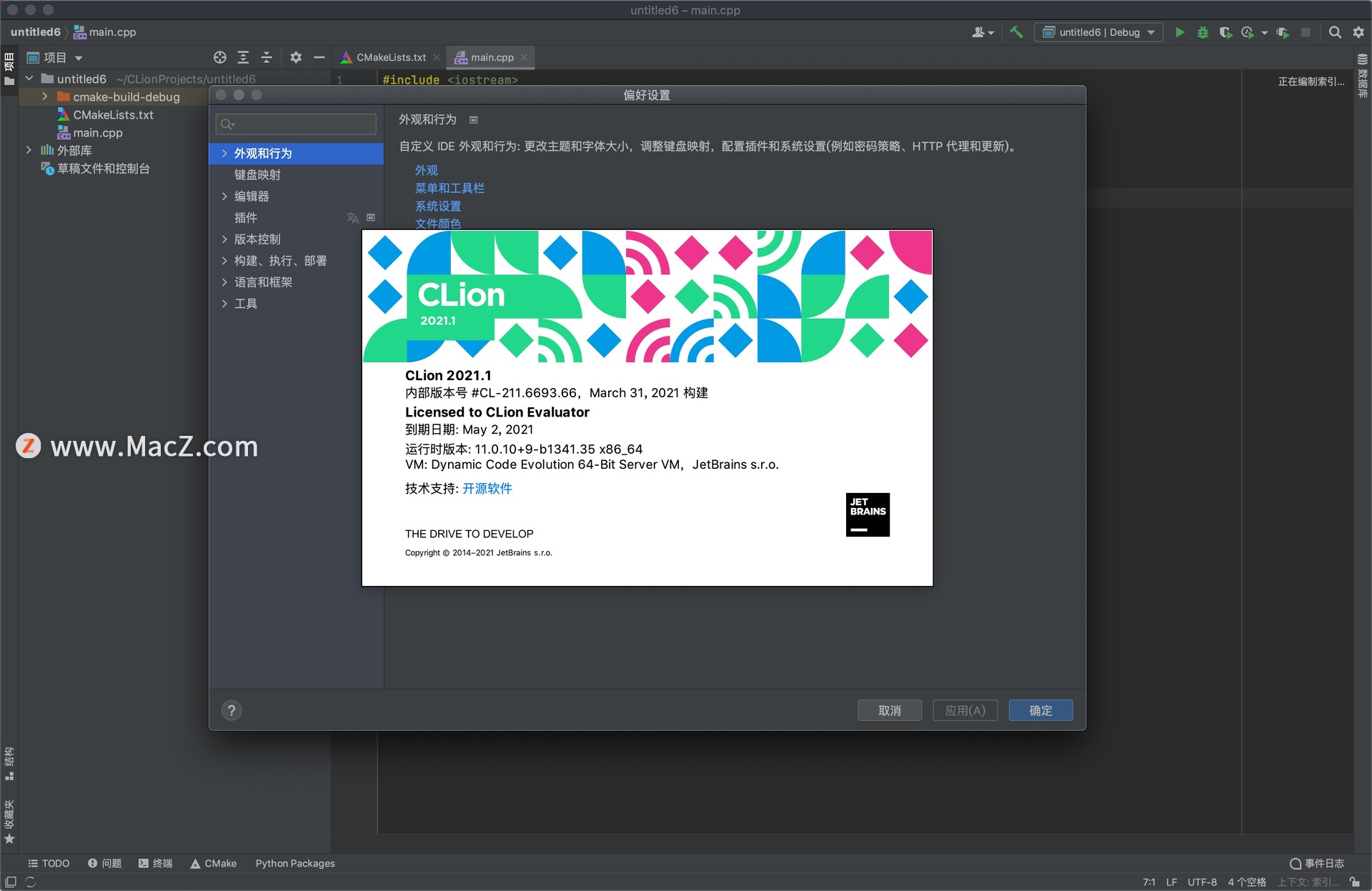
Task: Click the locate current file crosshair icon
Action: tap(220, 57)
